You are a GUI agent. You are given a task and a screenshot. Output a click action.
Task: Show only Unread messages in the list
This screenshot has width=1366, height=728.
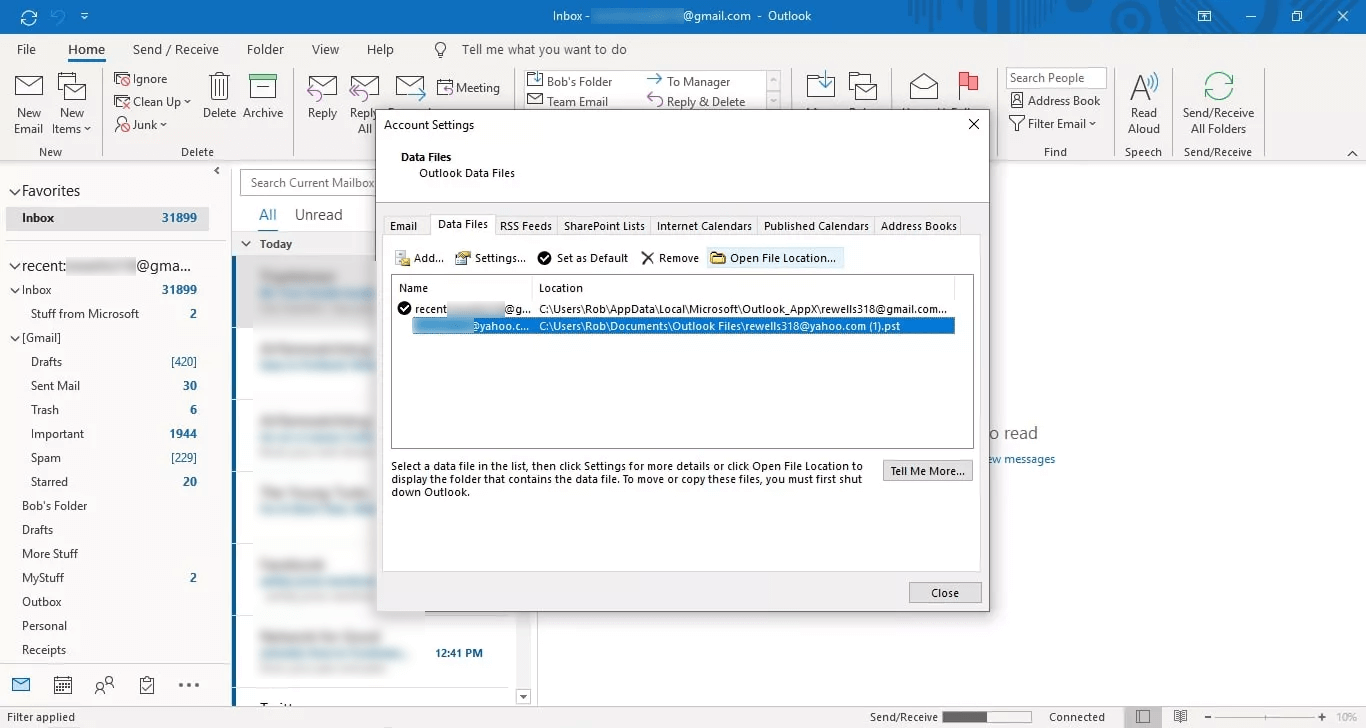click(318, 215)
